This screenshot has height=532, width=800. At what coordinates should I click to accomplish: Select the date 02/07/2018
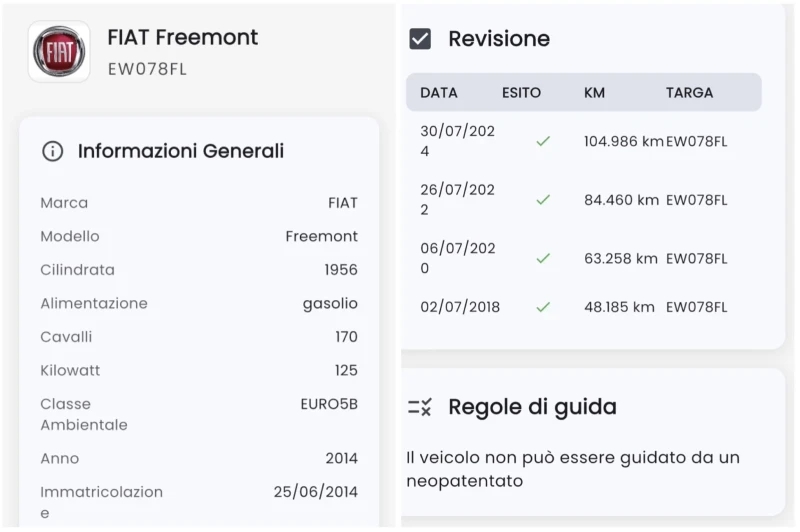pyautogui.click(x=460, y=307)
